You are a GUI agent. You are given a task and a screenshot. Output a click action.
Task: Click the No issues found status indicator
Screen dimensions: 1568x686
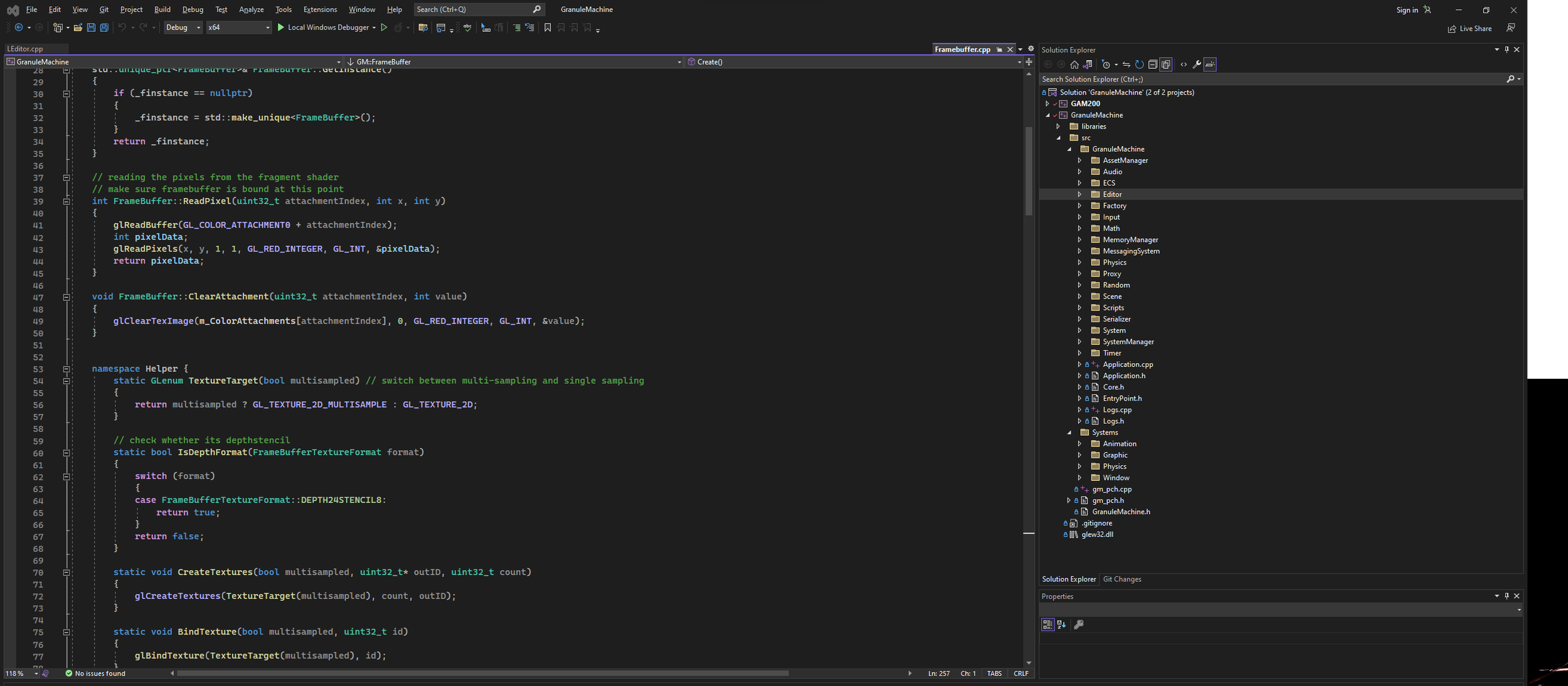95,673
